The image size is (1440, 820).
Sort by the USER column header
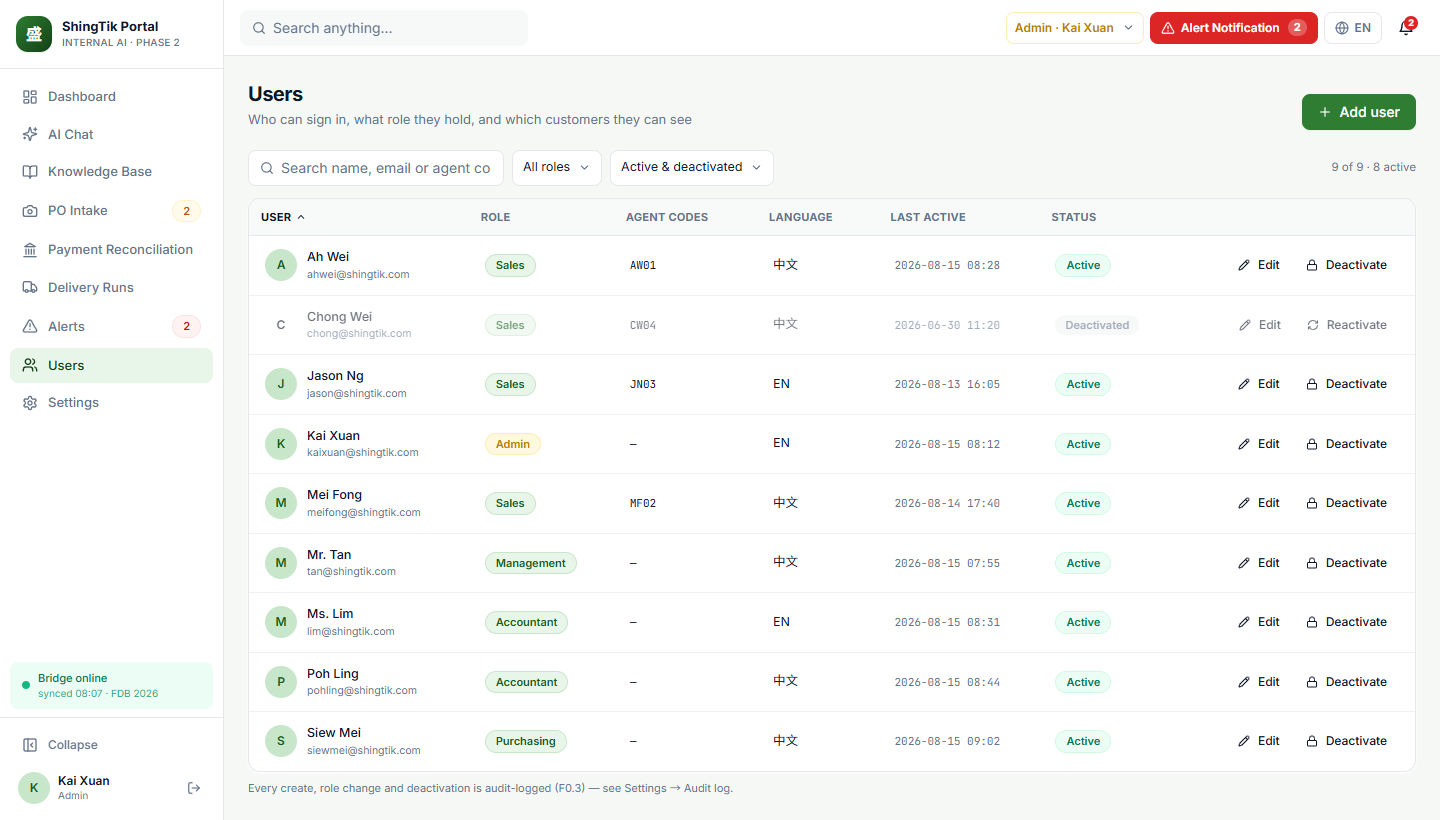283,217
